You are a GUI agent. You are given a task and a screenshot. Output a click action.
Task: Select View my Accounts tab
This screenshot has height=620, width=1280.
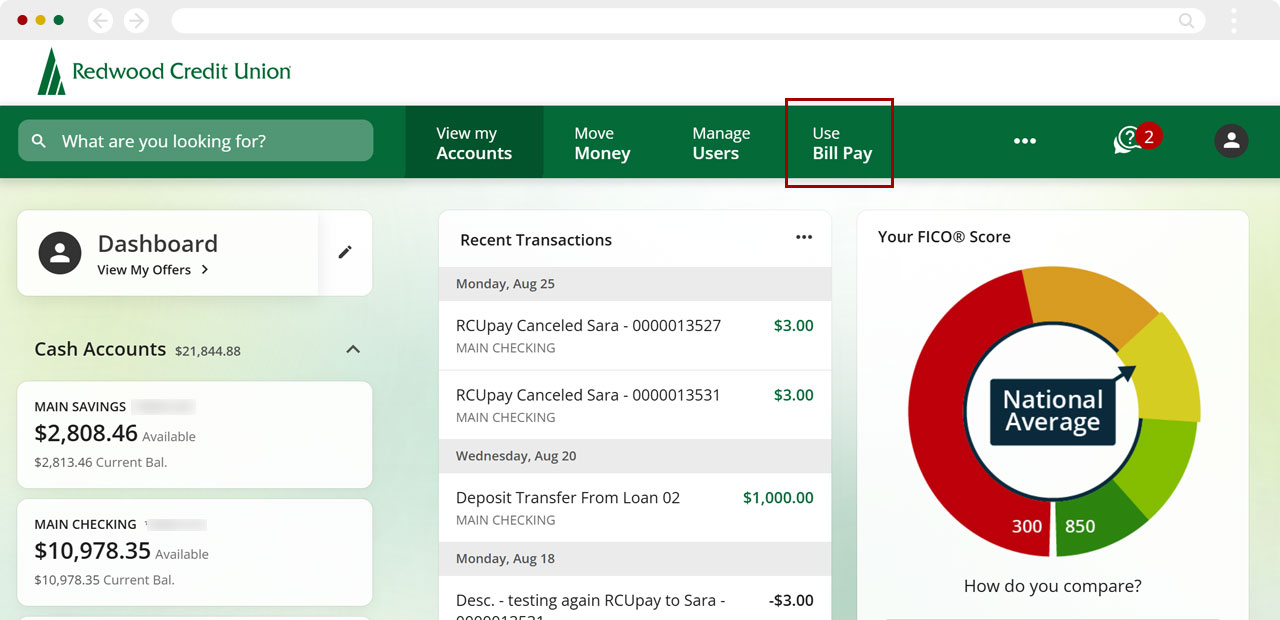[474, 143]
